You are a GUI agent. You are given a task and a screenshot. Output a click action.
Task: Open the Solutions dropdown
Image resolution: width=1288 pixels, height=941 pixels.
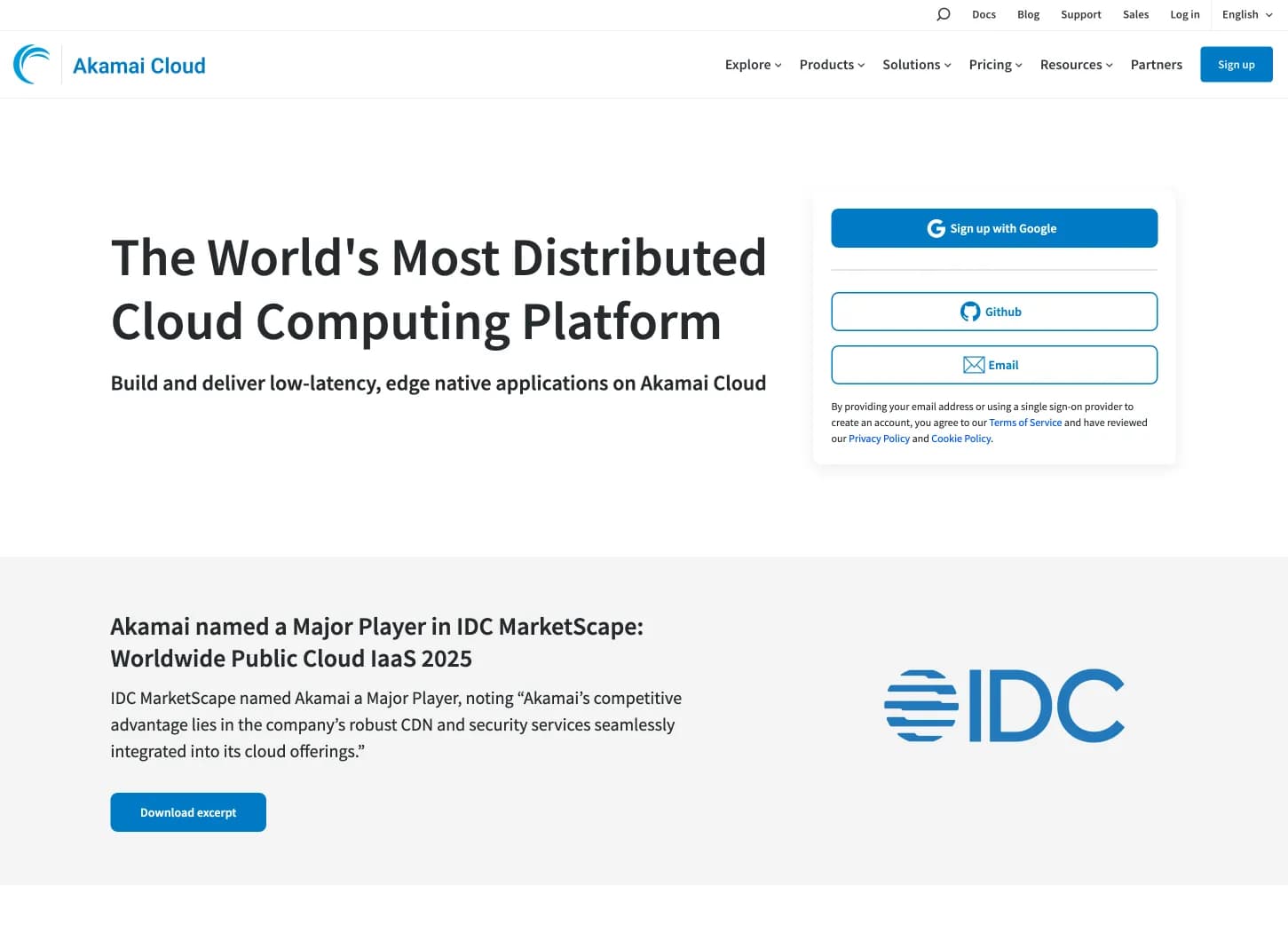916,64
